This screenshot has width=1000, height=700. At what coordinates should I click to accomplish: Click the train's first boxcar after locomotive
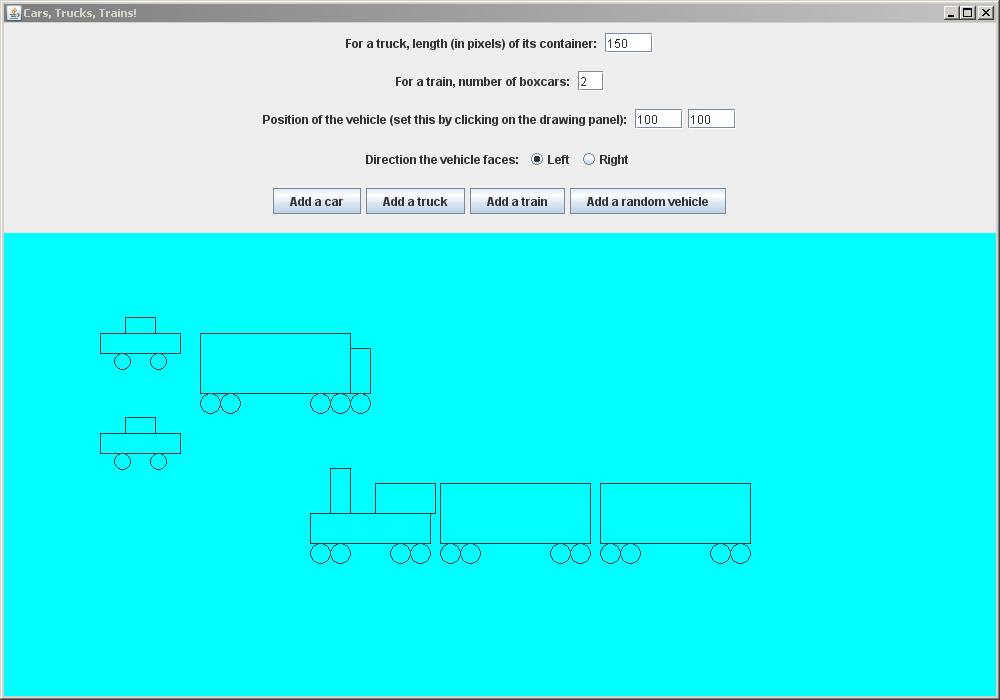click(x=515, y=513)
